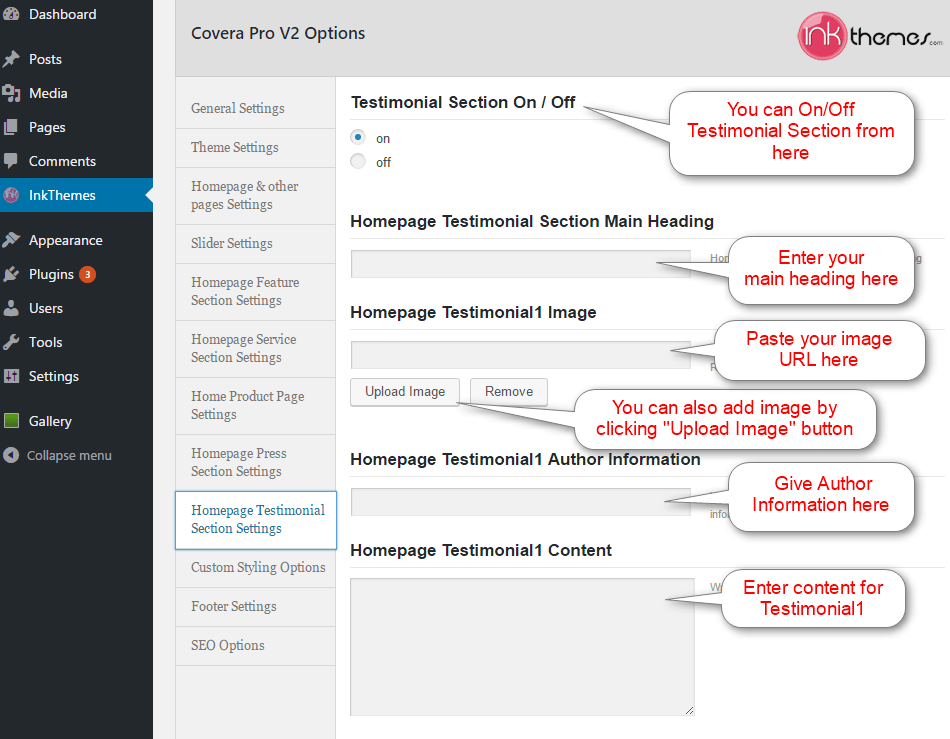This screenshot has width=950, height=739.
Task: Open the Dashboard menu
Action: [76, 14]
